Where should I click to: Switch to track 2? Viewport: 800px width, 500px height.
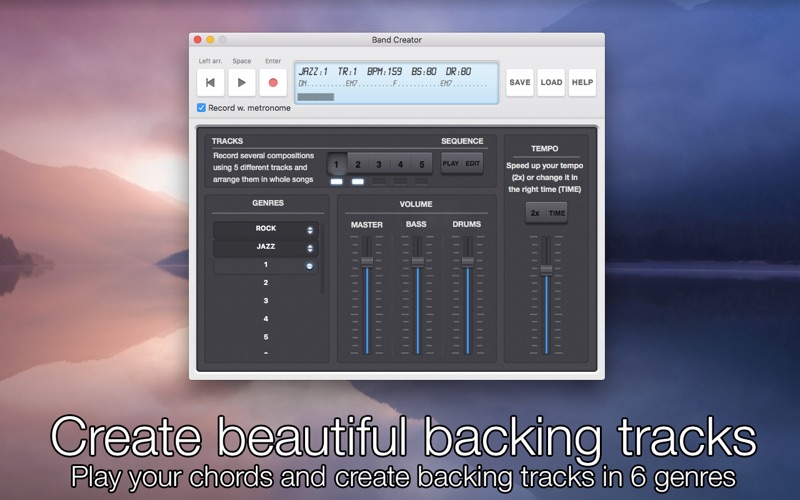click(x=358, y=164)
